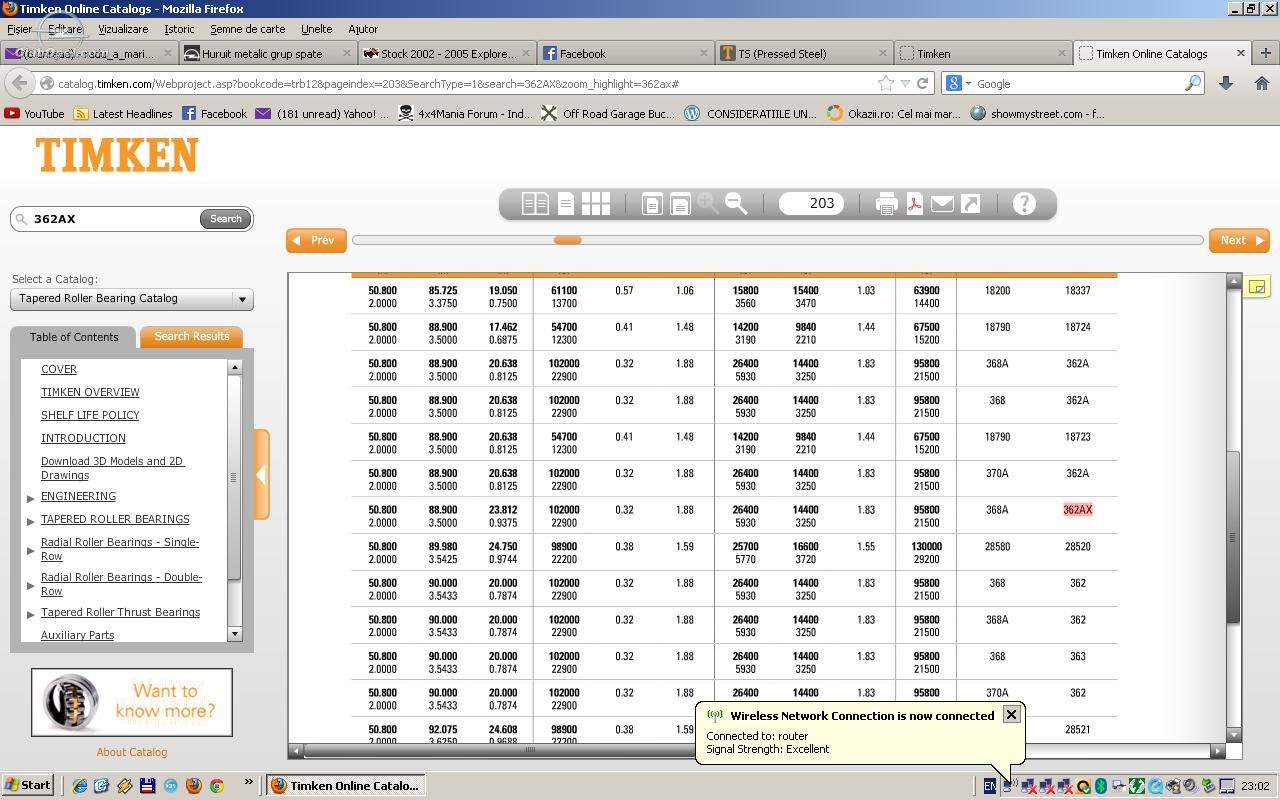1280x800 pixels.
Task: Switch to the Search Results tab
Action: click(x=192, y=336)
